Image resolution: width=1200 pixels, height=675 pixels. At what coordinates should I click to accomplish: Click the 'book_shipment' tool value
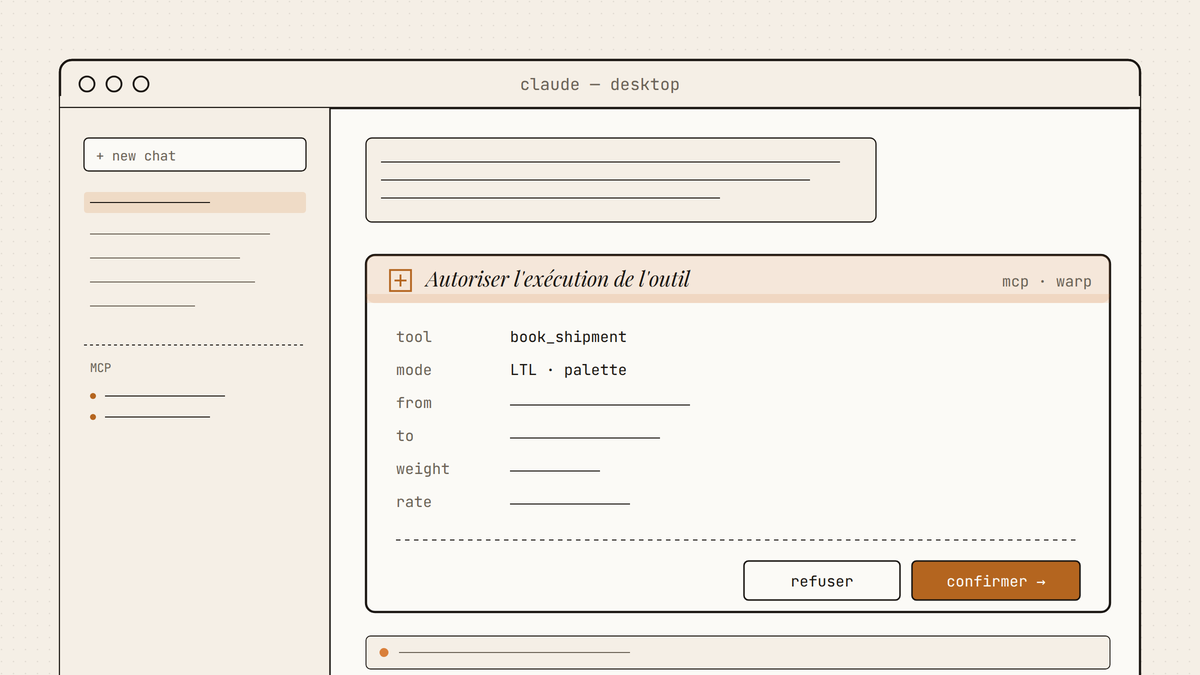568,337
